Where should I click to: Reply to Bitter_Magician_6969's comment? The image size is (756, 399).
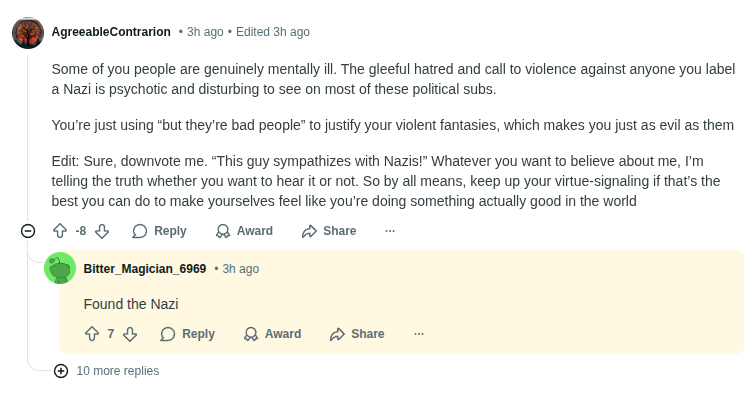click(188, 334)
